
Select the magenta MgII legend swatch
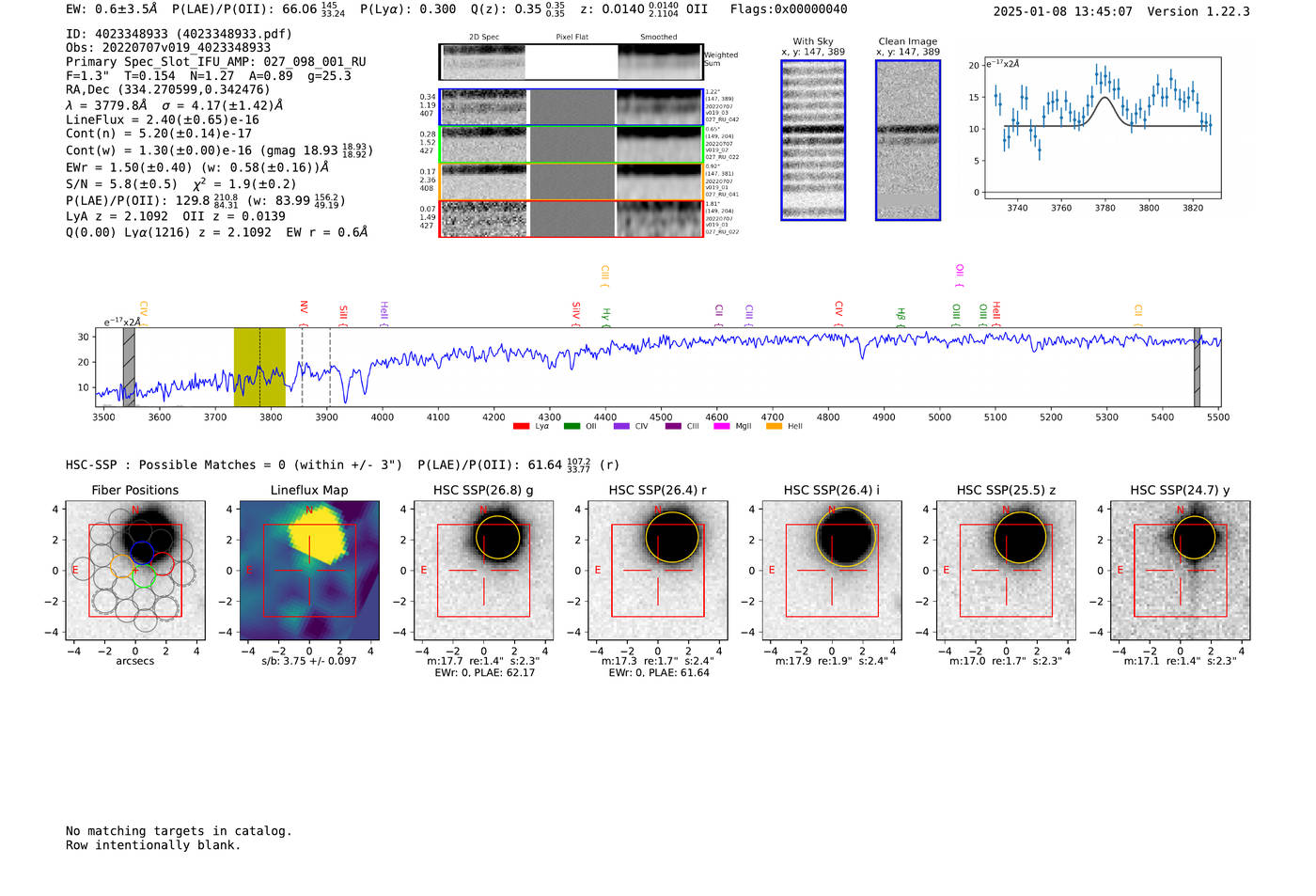click(722, 427)
